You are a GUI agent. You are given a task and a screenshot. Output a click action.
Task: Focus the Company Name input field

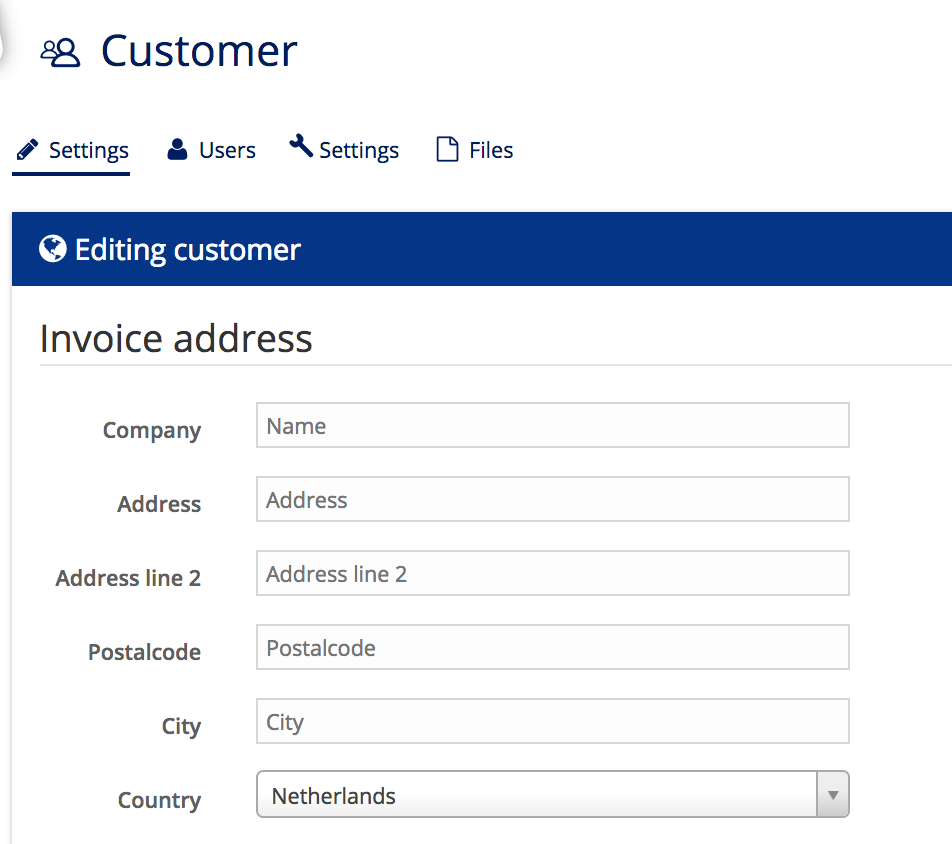(x=552, y=425)
